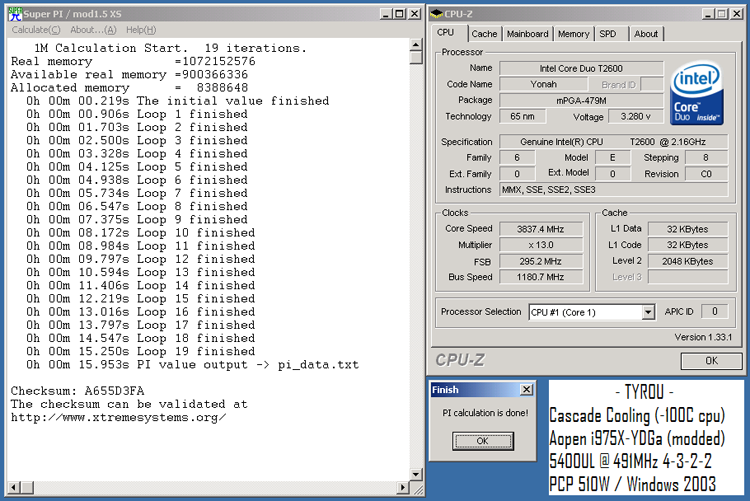Image resolution: width=750 pixels, height=501 pixels.
Task: Switch to the Mainboard tab
Action: pos(528,34)
